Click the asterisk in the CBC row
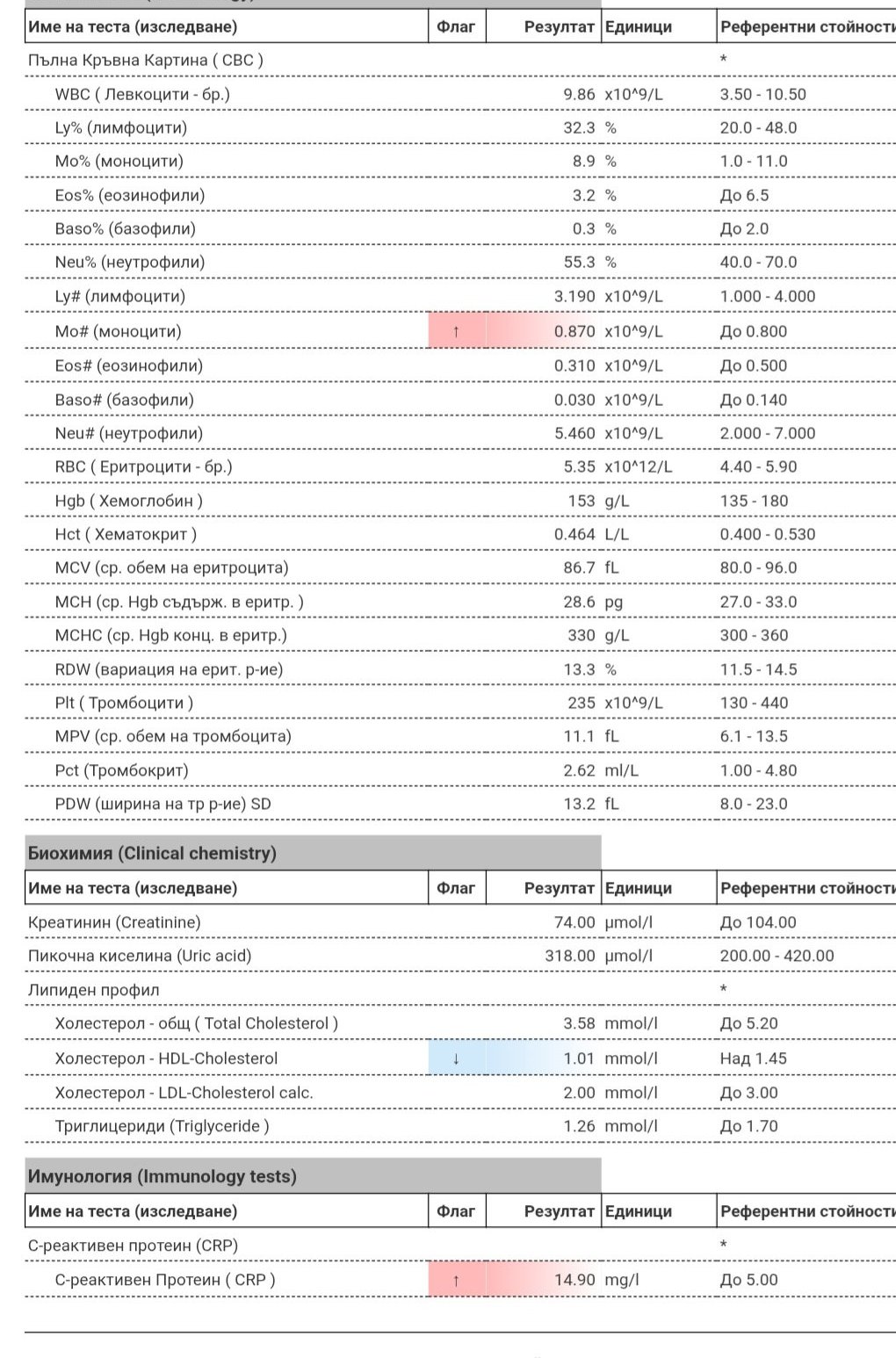This screenshot has width=896, height=1358. click(723, 61)
